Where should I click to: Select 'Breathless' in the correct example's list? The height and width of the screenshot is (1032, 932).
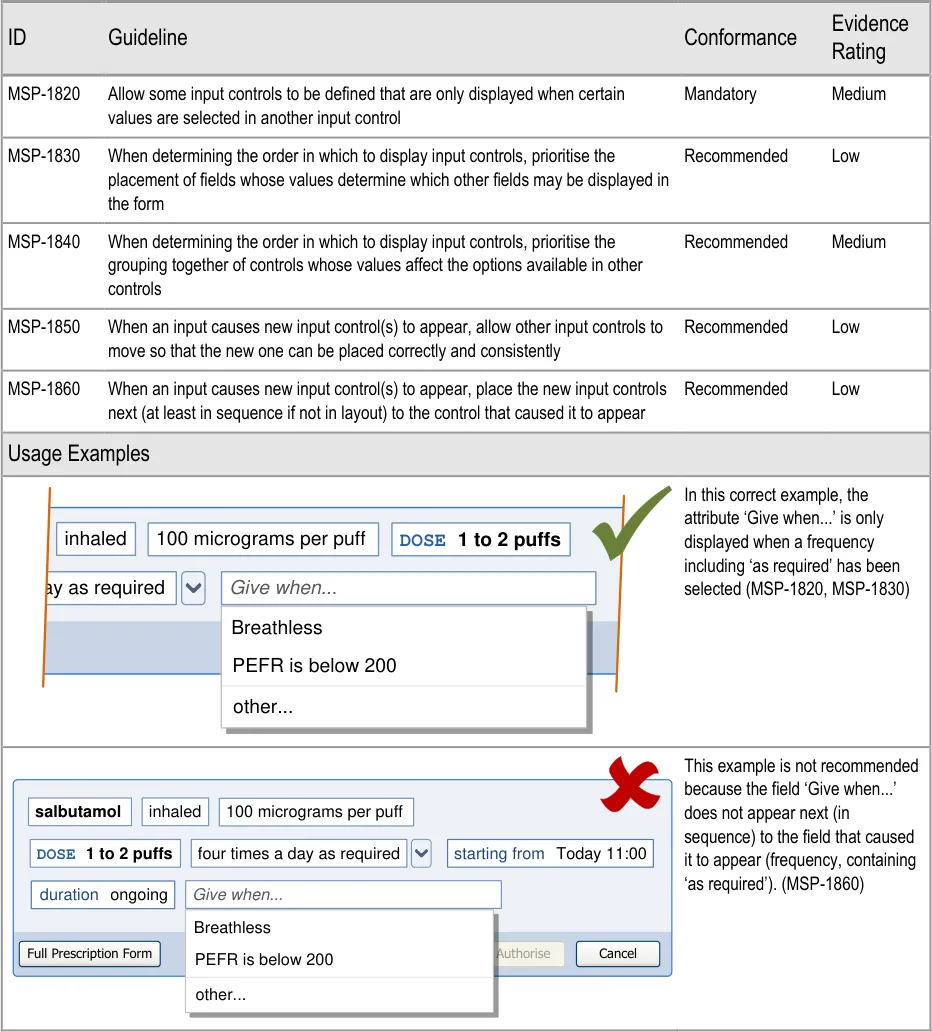277,628
